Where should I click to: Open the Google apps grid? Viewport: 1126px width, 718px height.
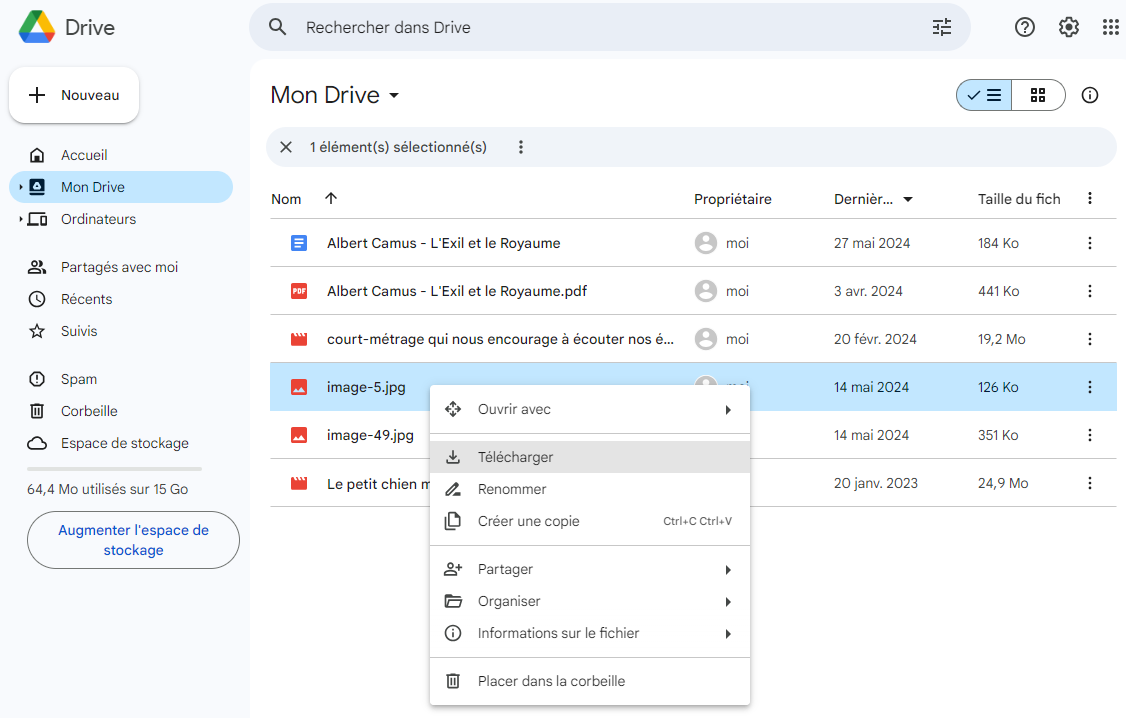(1110, 27)
